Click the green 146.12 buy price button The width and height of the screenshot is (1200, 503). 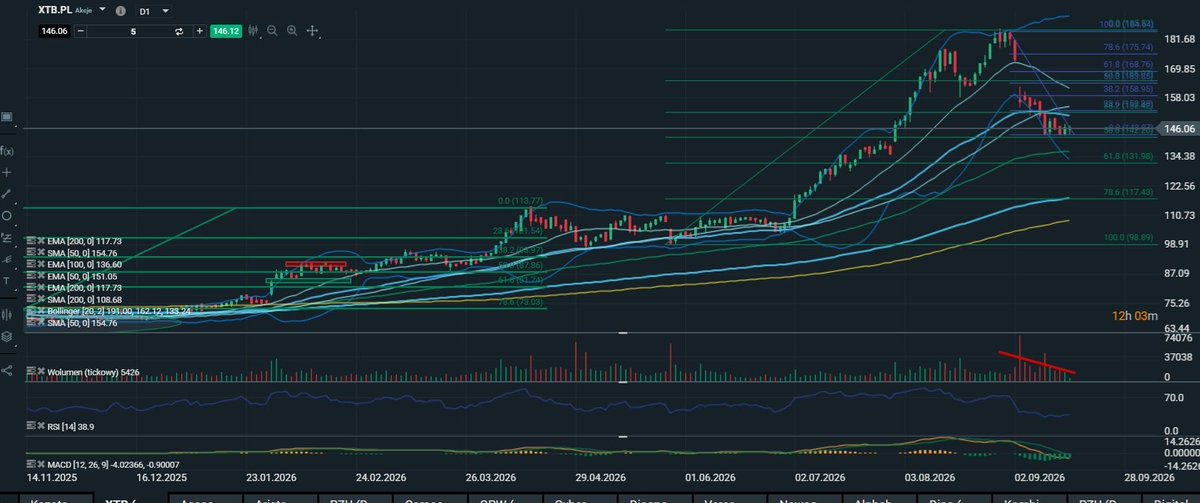coord(227,31)
